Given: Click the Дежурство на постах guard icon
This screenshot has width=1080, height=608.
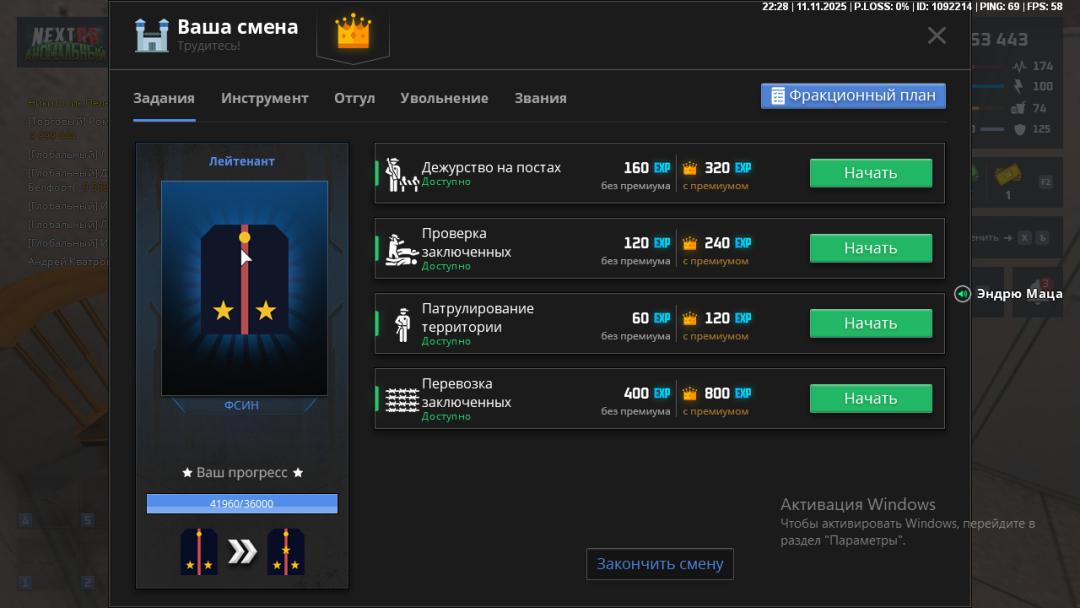Looking at the screenshot, I should coord(402,174).
